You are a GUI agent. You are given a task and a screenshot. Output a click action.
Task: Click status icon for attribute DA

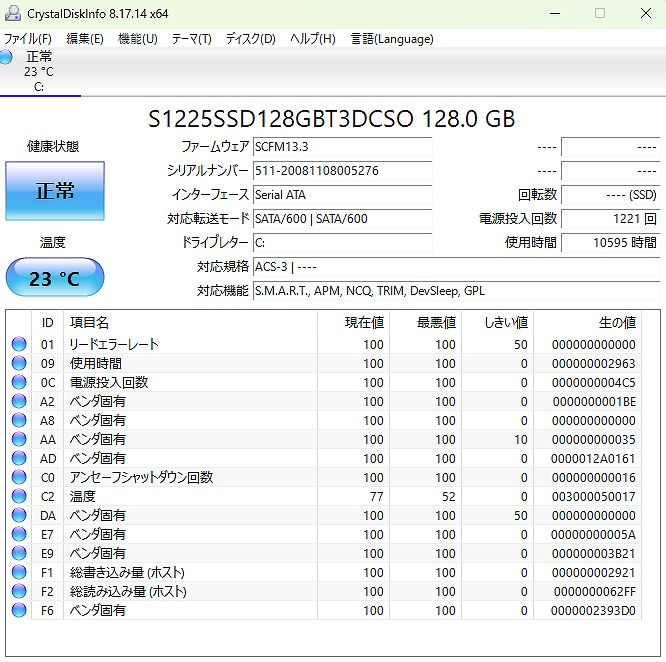click(x=19, y=515)
